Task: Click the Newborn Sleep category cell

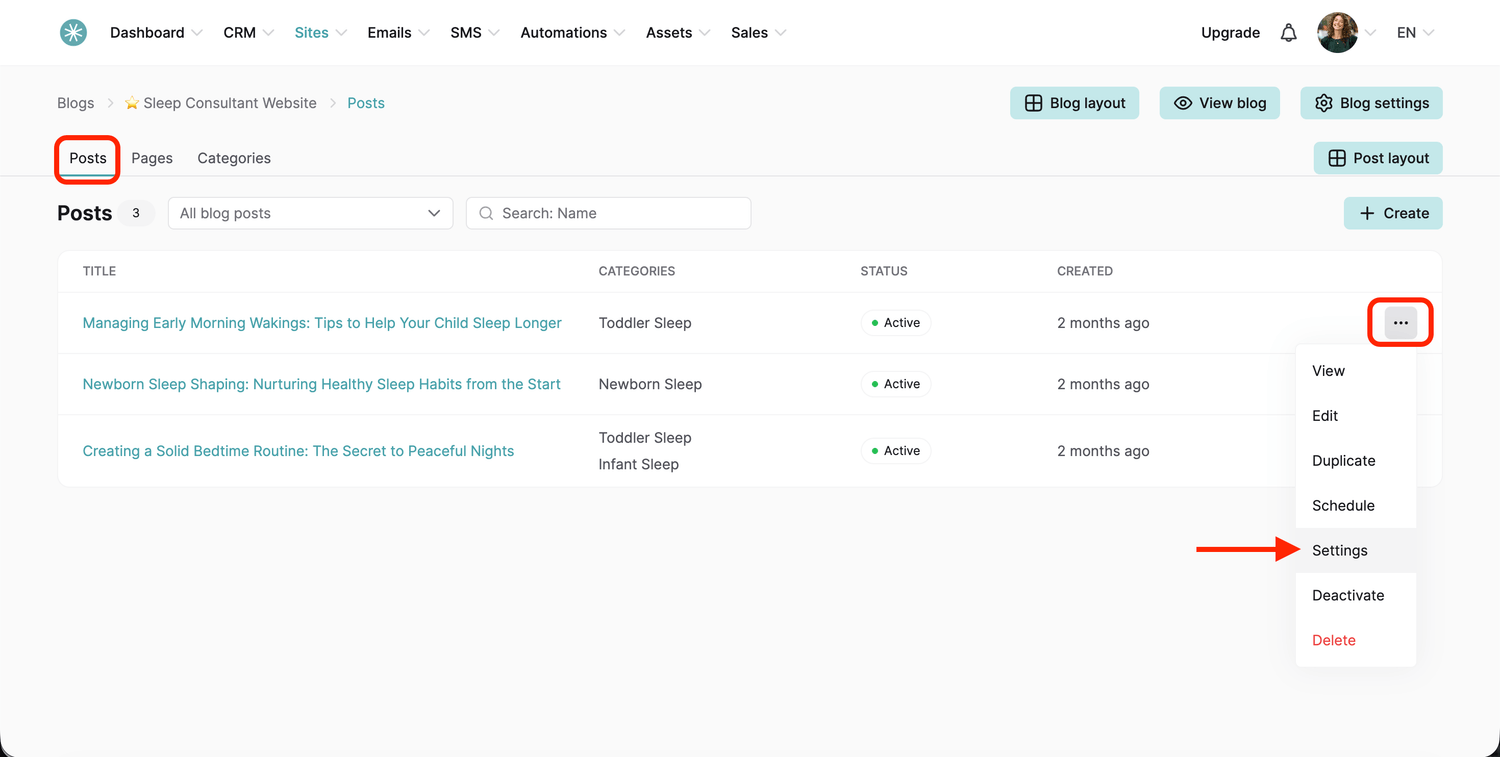Action: pos(650,384)
